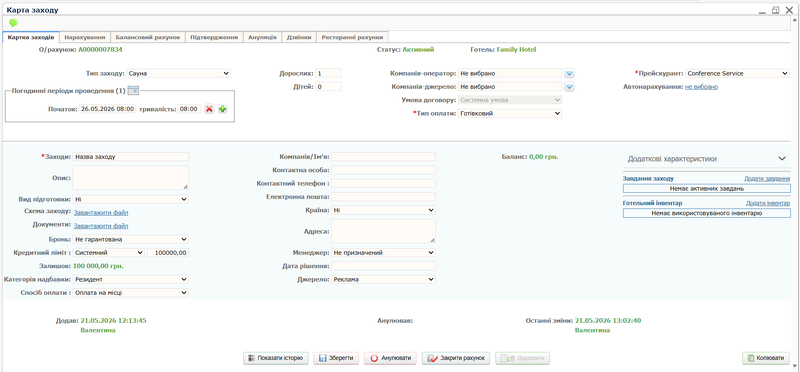Open the operator company picker arrow
Viewport: 800px width, 372px height.
pos(570,73)
